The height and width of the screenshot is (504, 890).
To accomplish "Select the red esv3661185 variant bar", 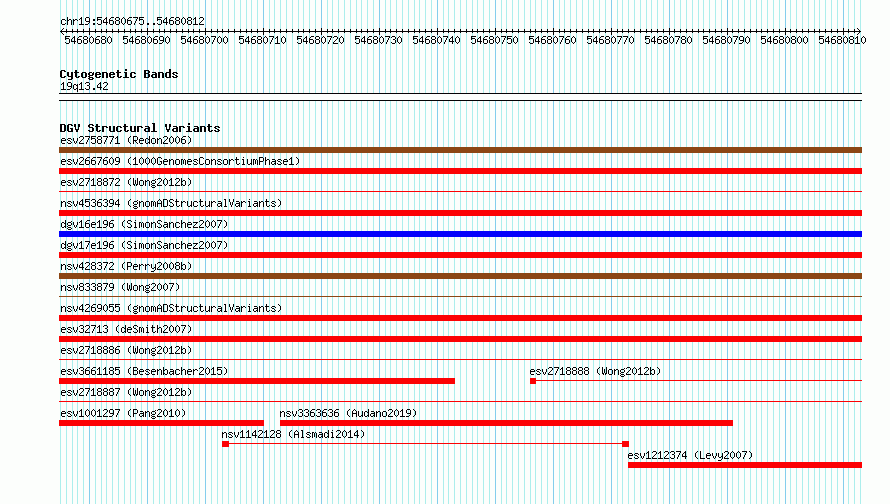I will click(257, 381).
